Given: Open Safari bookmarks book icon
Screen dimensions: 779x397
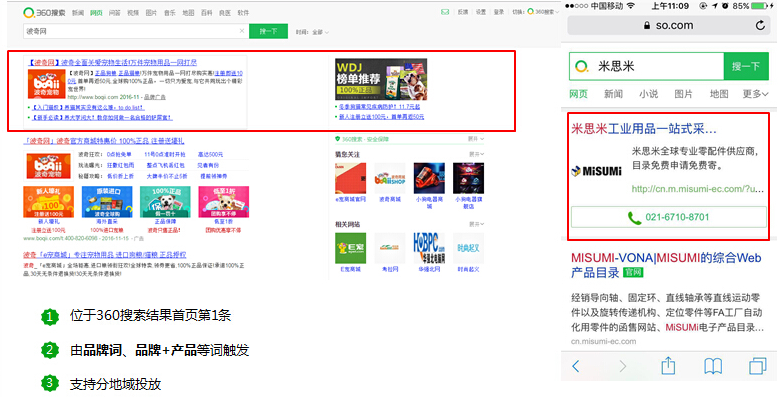Looking at the screenshot, I should pos(713,366).
